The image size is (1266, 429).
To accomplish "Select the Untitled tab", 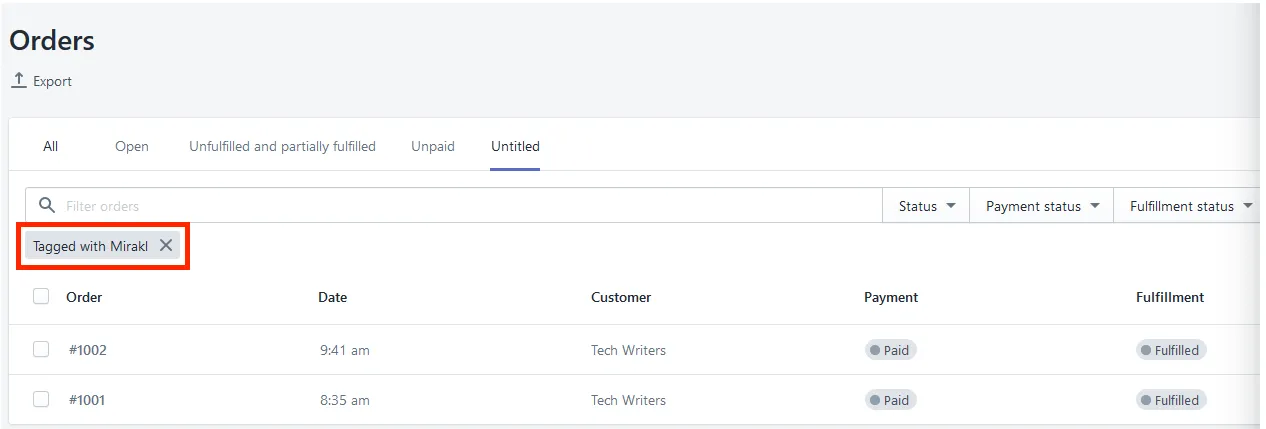I will click(x=515, y=146).
